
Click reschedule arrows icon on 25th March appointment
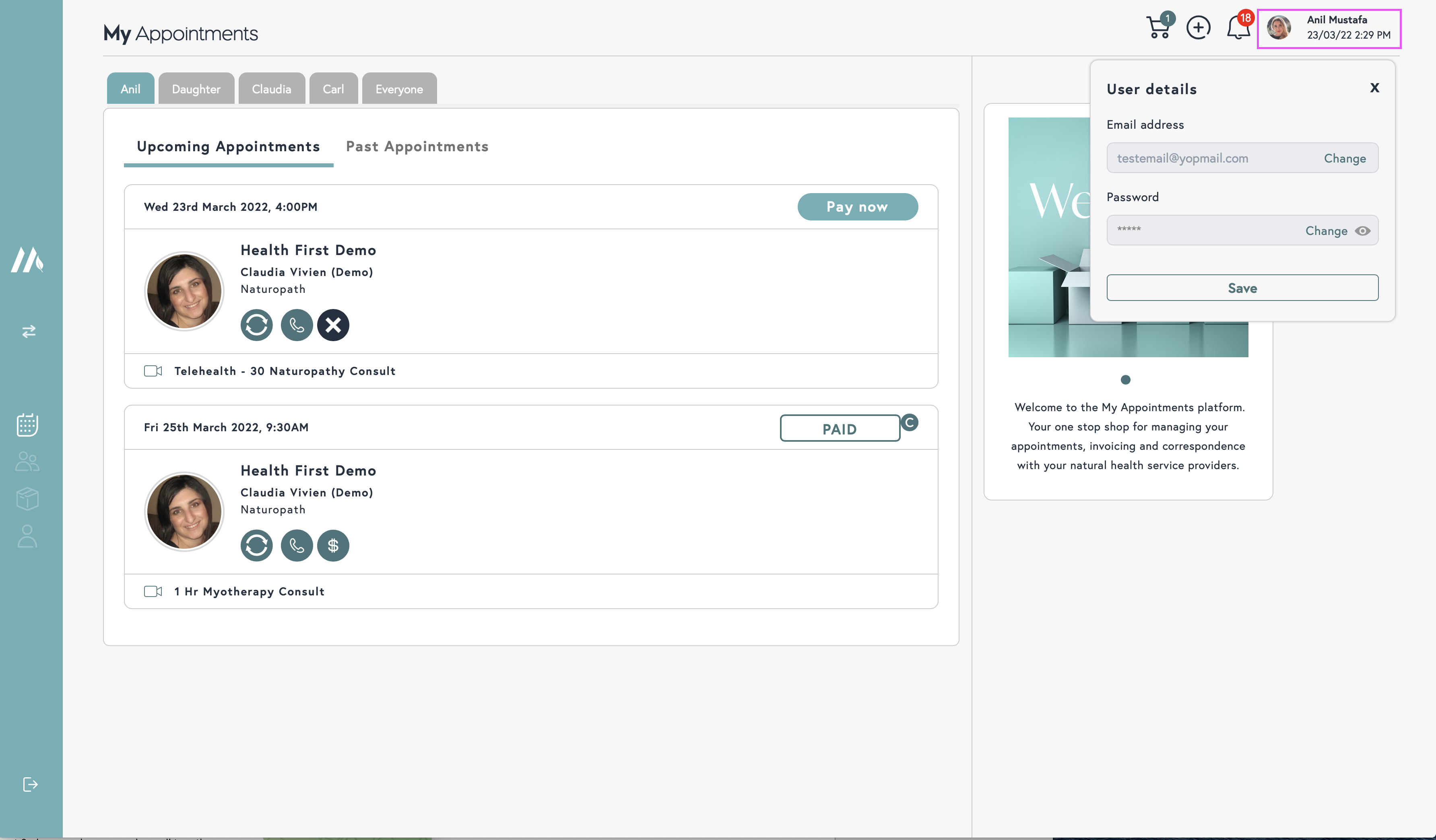(x=256, y=546)
